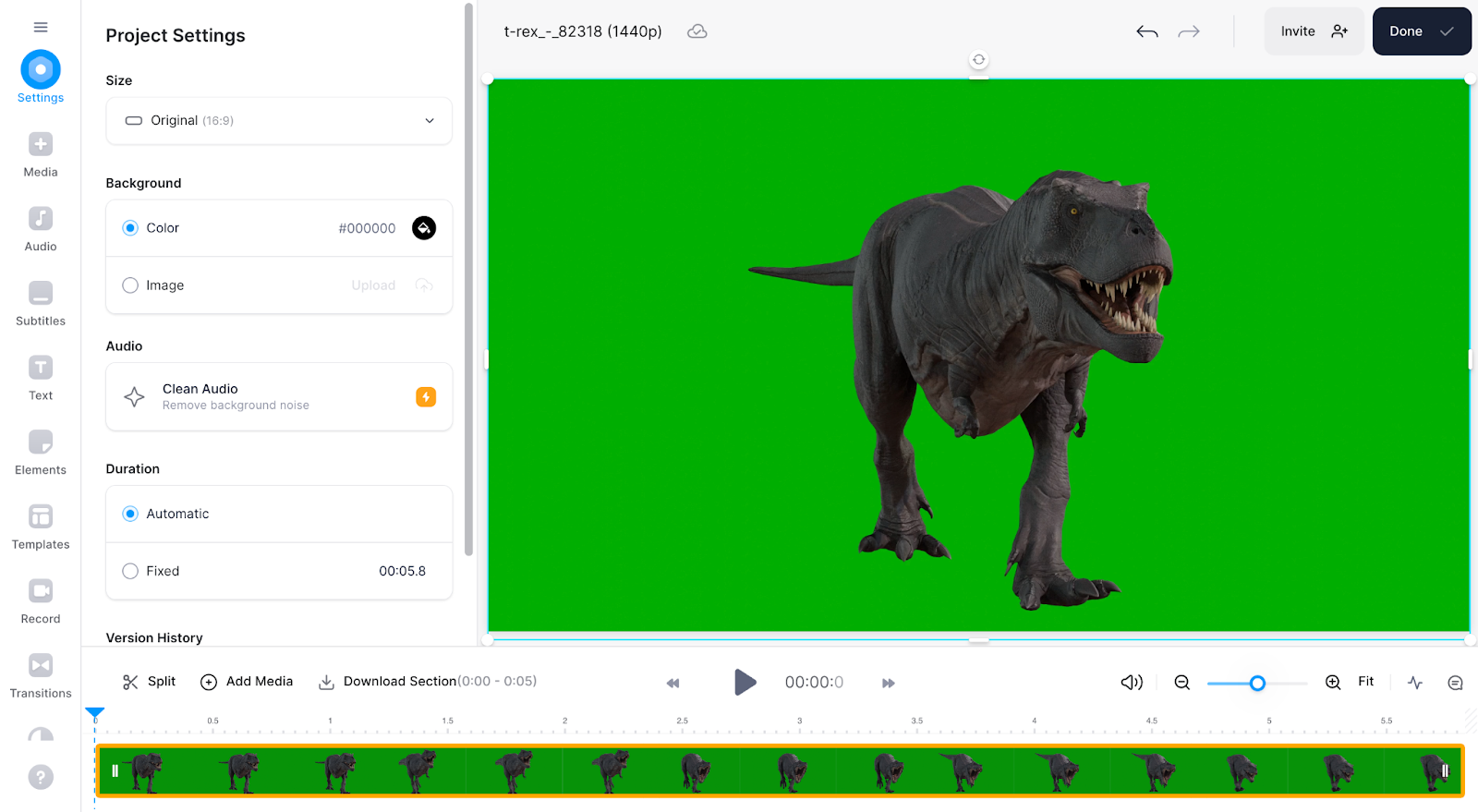1478x812 pixels.
Task: Open the black background color swatch
Action: 424,228
